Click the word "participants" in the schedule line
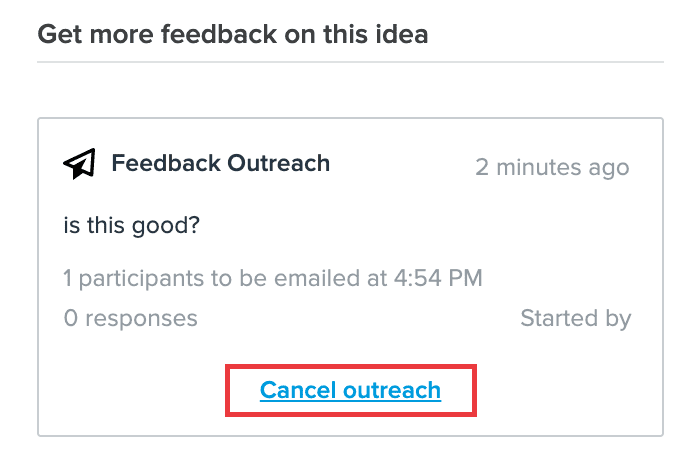686x454 pixels. point(141,279)
